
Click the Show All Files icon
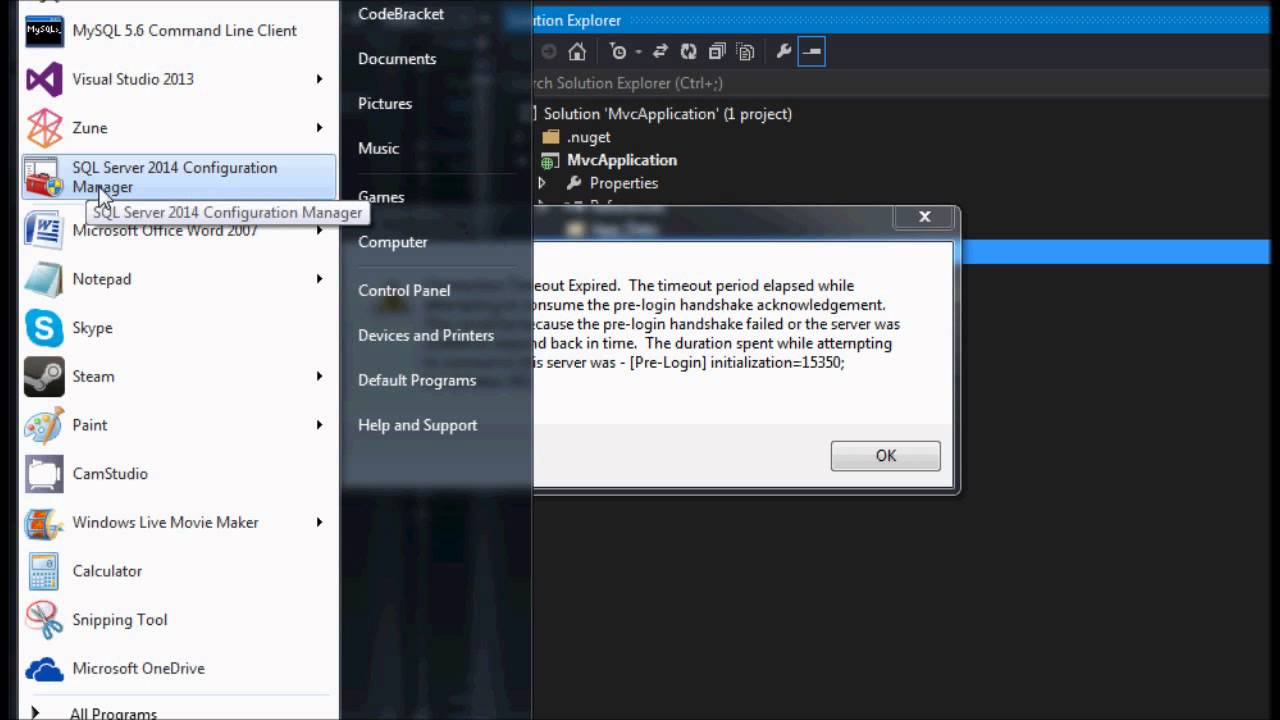tap(745, 52)
